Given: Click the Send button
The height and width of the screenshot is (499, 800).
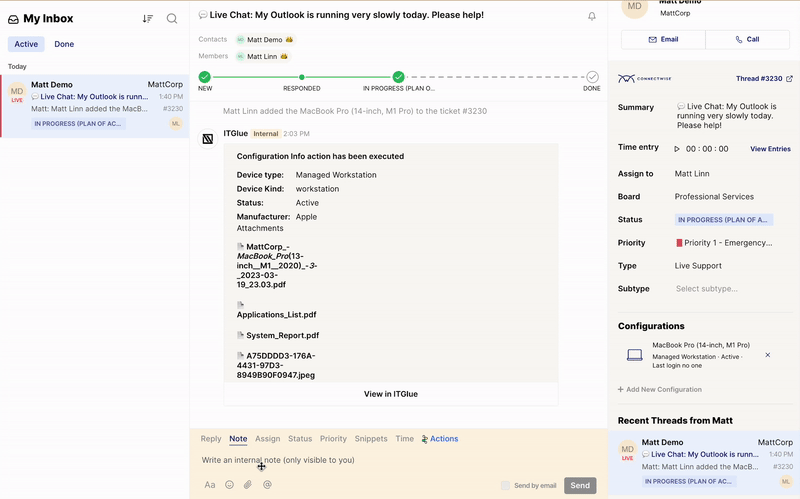Looking at the screenshot, I should click(x=580, y=485).
